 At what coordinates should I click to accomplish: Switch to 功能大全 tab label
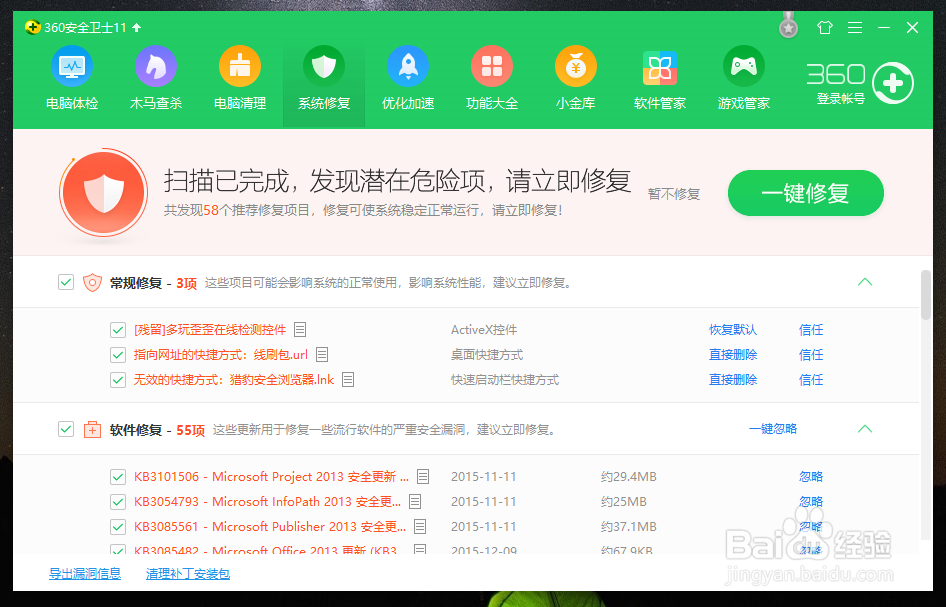492,103
